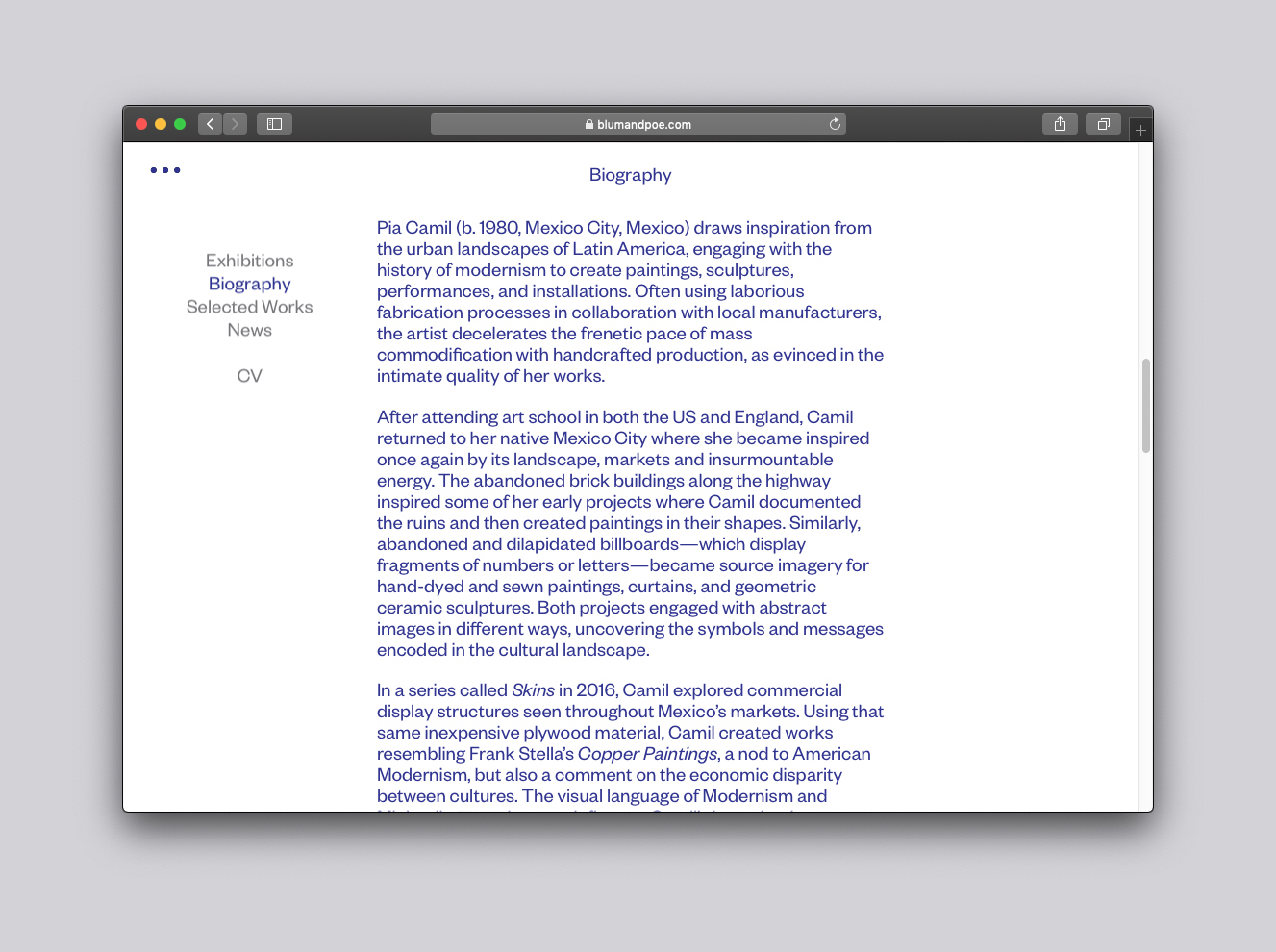Reload the blumandpoe.com page
Image resolution: width=1276 pixels, height=952 pixels.
tap(835, 124)
